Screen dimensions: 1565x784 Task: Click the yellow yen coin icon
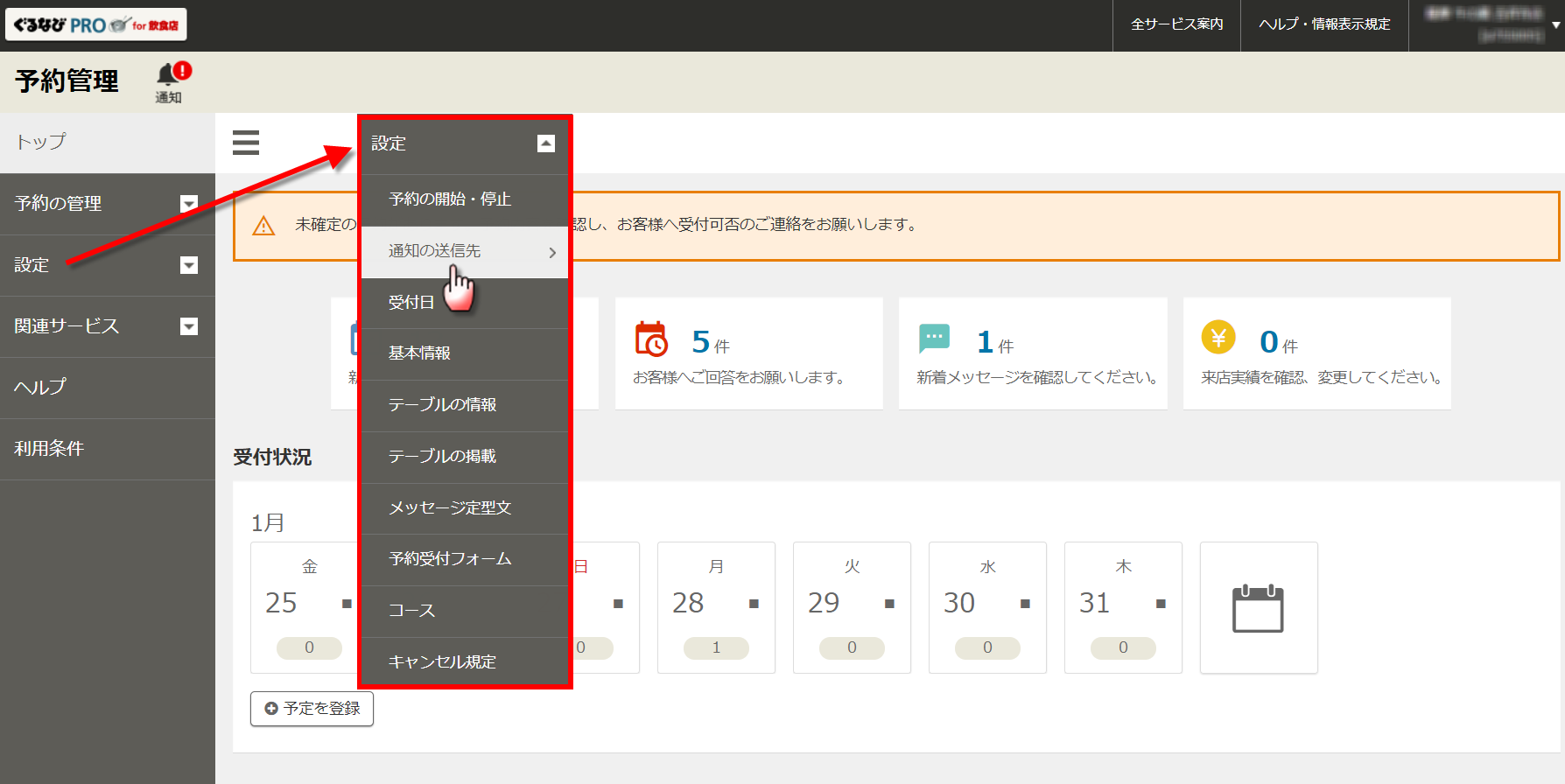coord(1218,337)
